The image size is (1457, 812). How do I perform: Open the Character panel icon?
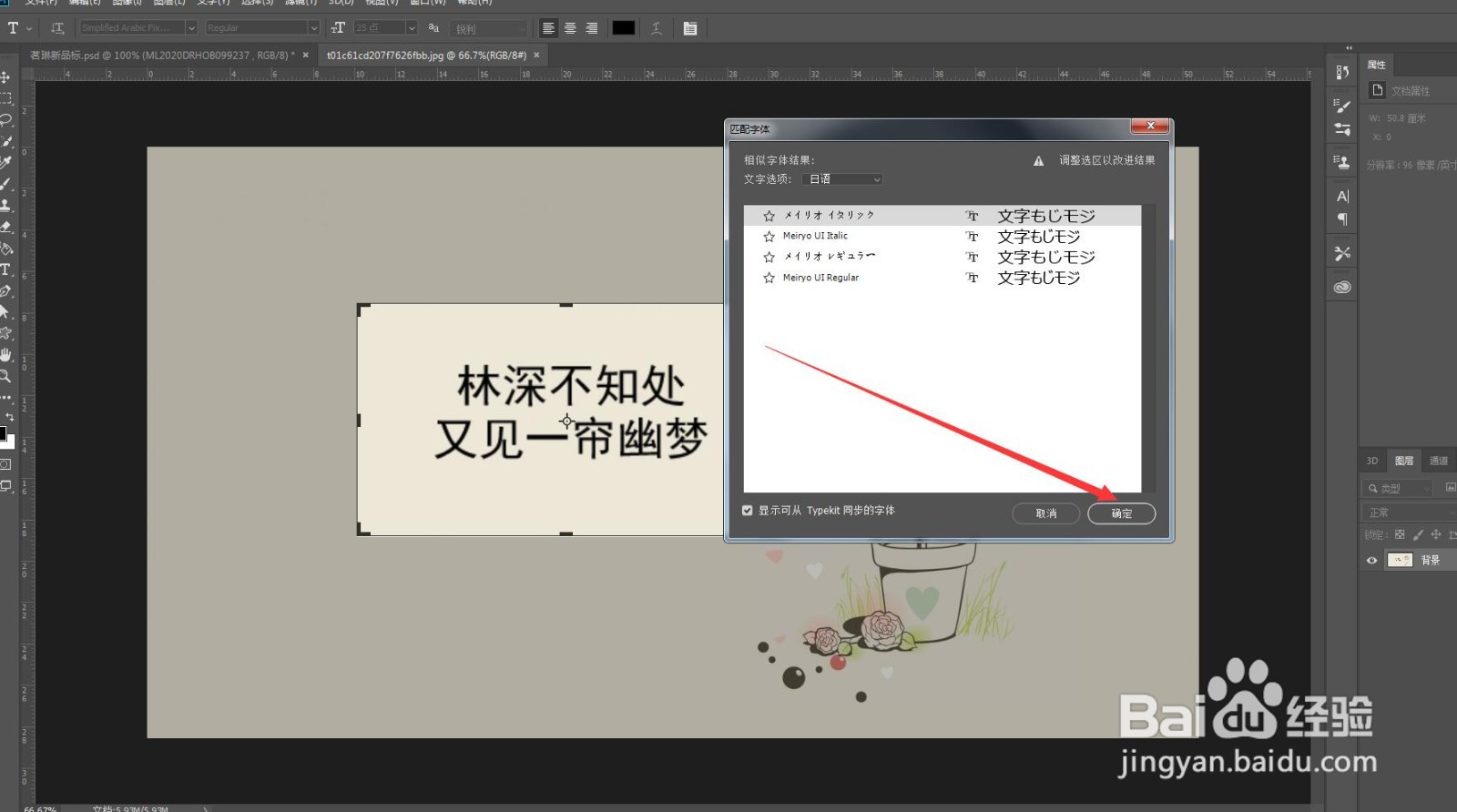(1342, 196)
